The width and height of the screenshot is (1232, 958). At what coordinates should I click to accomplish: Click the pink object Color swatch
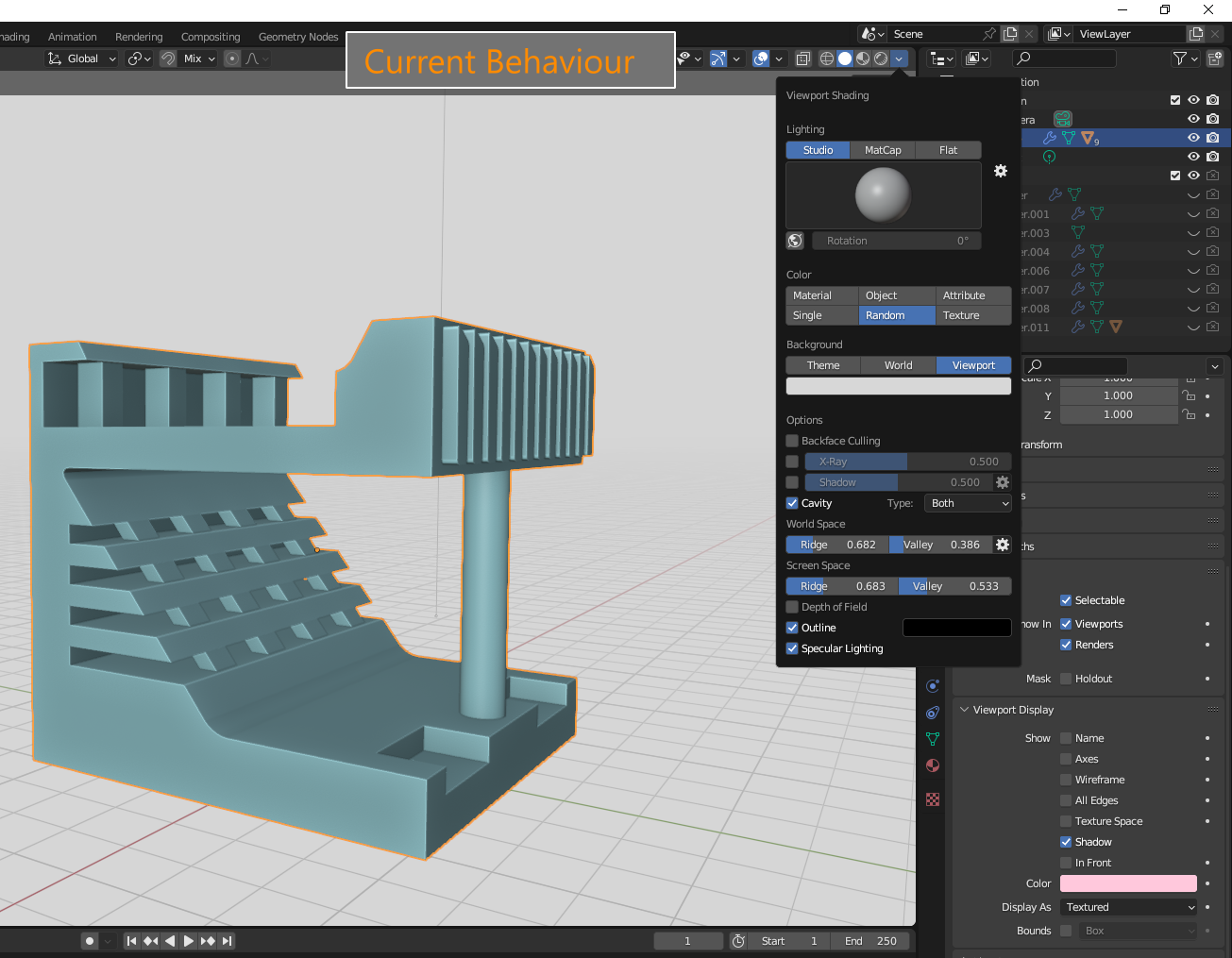click(1129, 883)
